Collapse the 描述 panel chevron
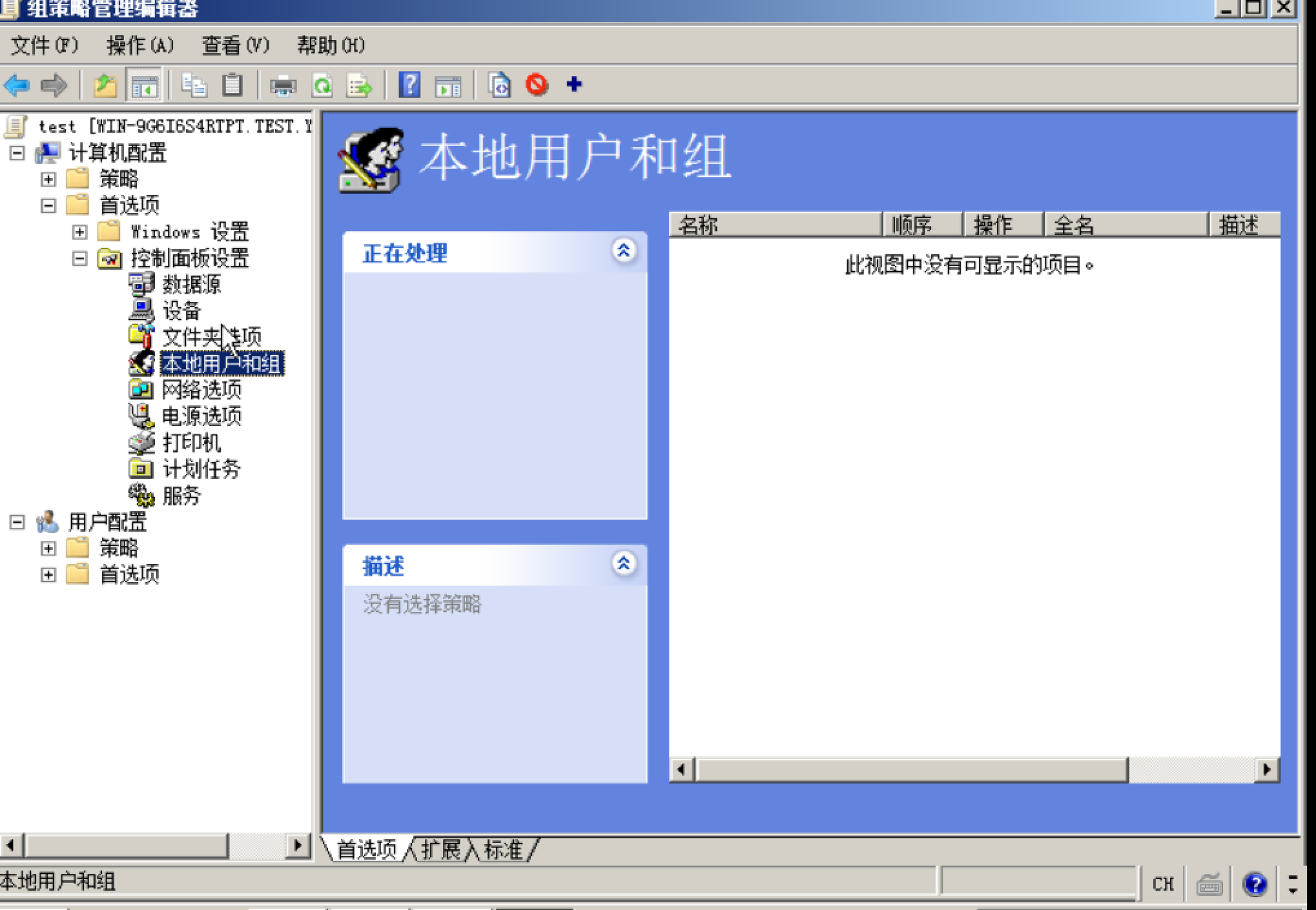Screen dimensions: 1316x910 point(623,563)
